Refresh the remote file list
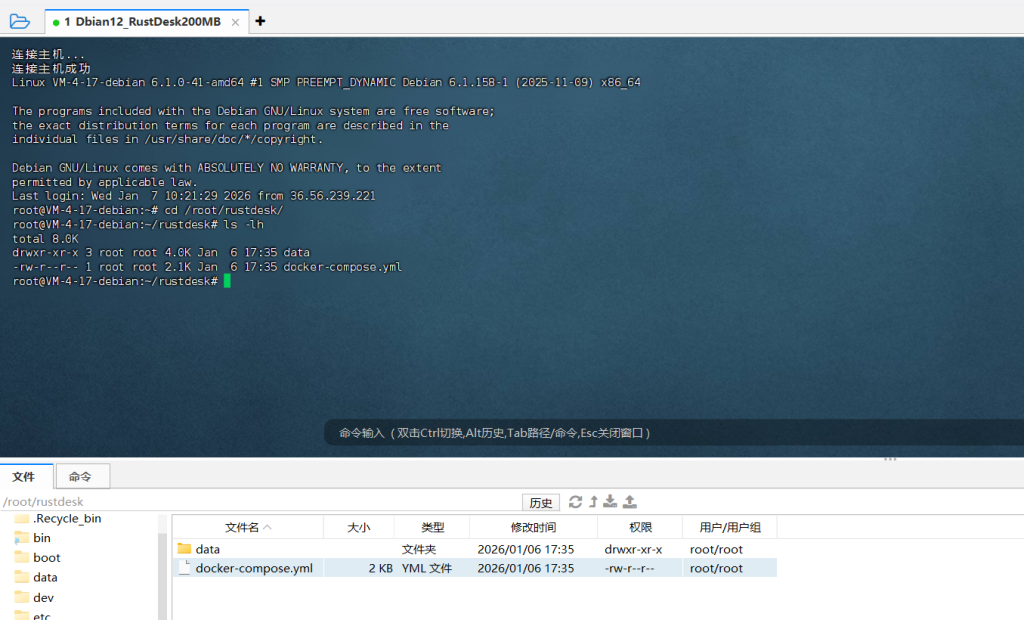This screenshot has height=620, width=1024. 575,502
